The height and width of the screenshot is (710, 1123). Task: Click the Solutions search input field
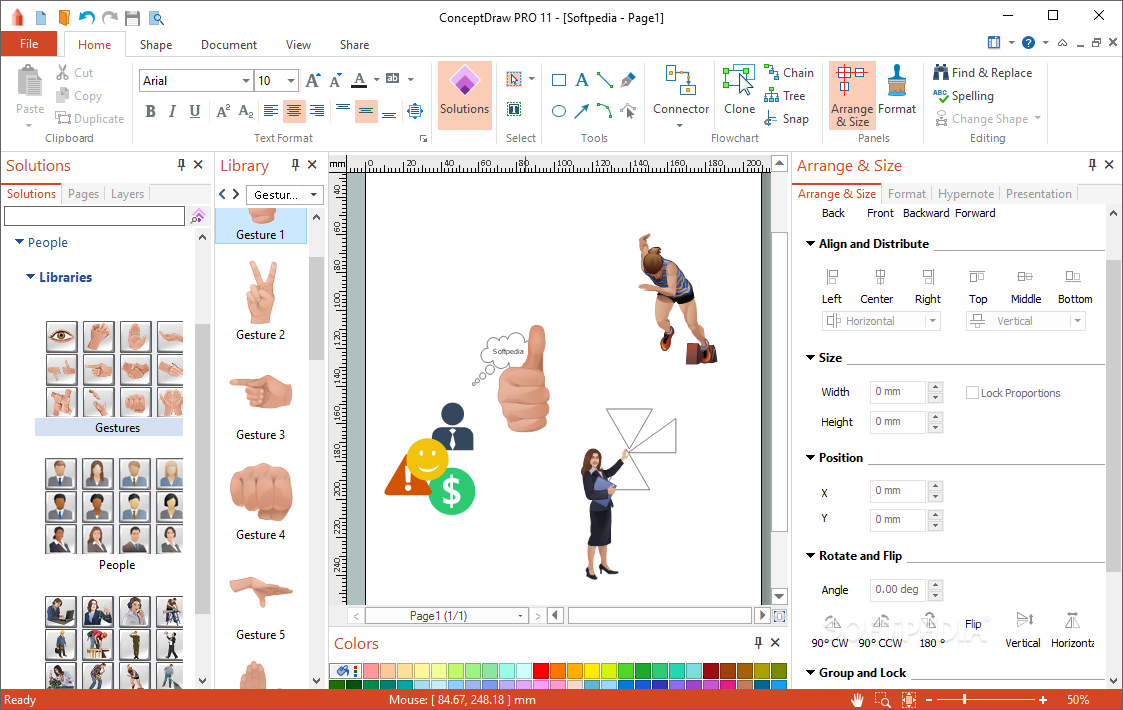point(95,216)
